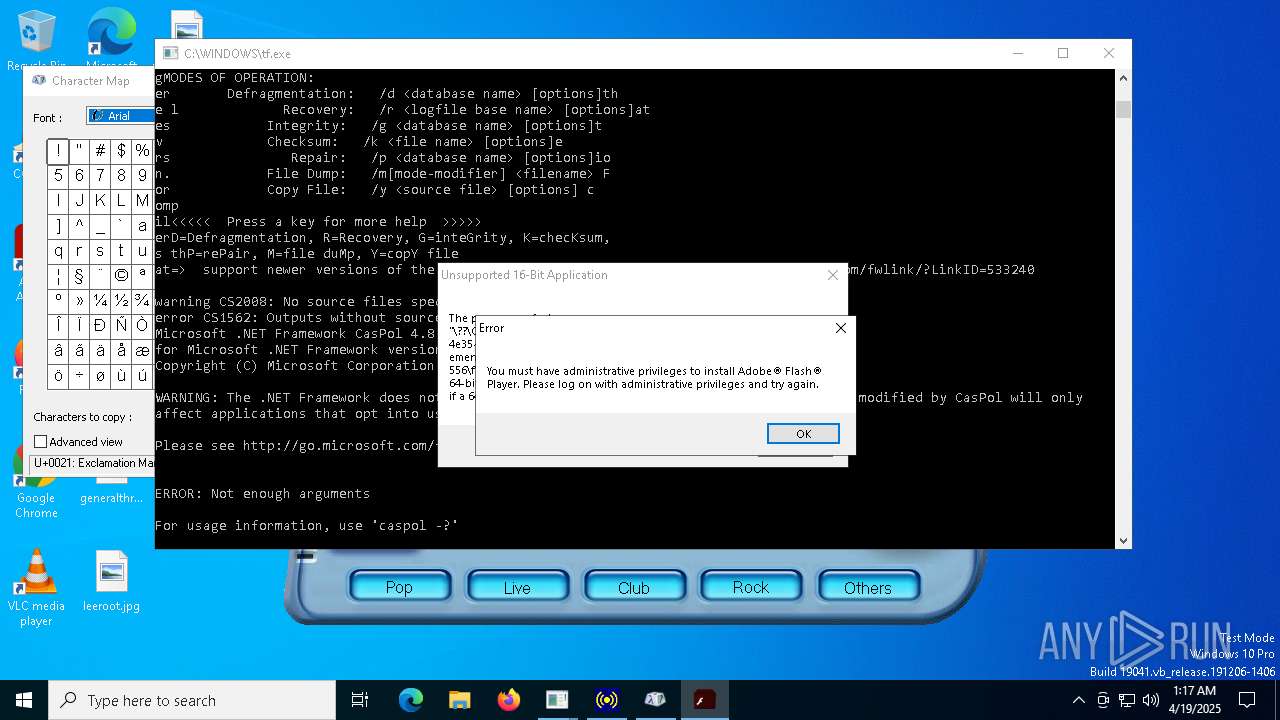The width and height of the screenshot is (1280, 720).
Task: Select the Live genre button
Action: [517, 587]
